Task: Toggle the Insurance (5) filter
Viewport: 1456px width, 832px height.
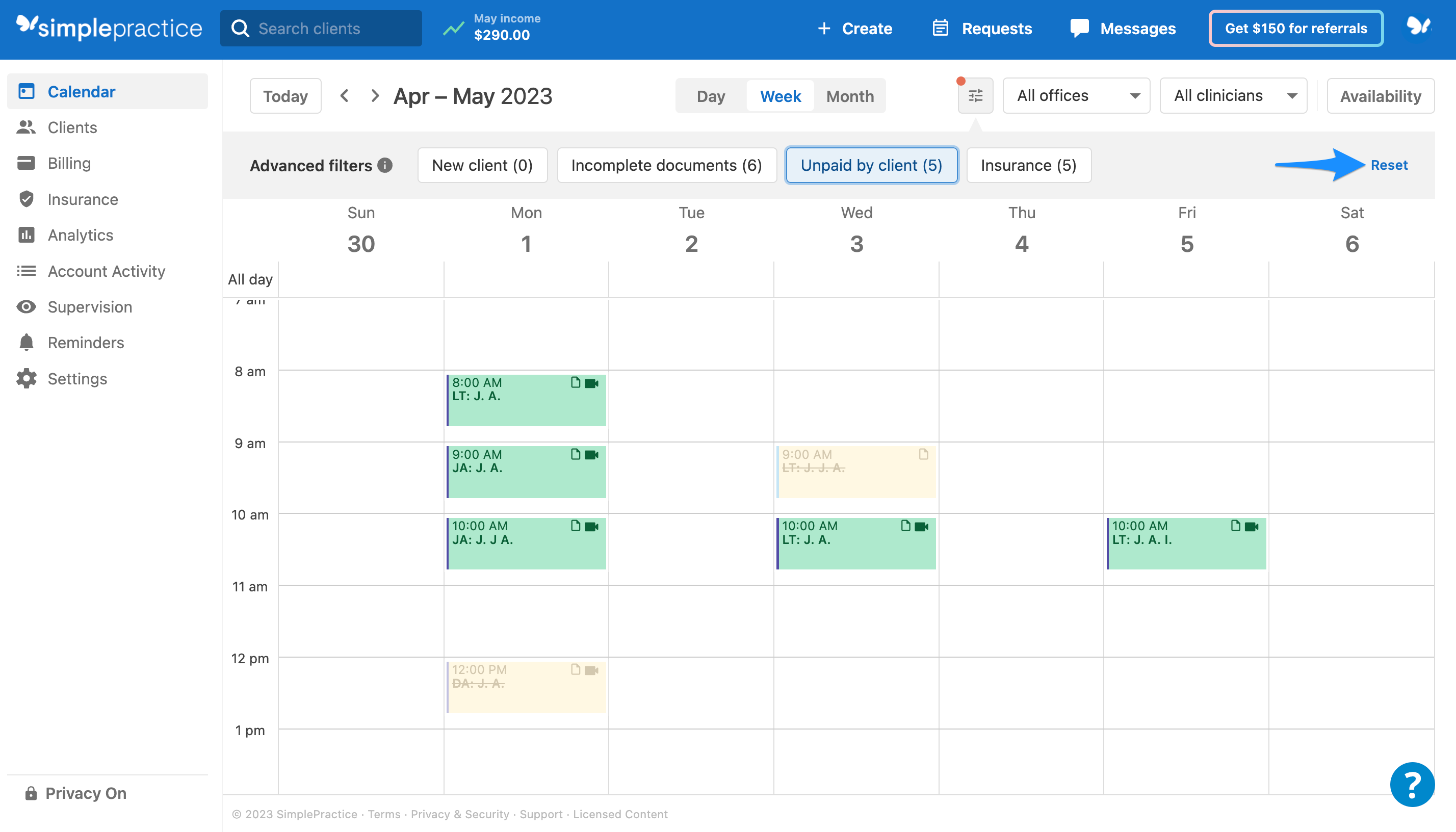Action: click(x=1029, y=165)
